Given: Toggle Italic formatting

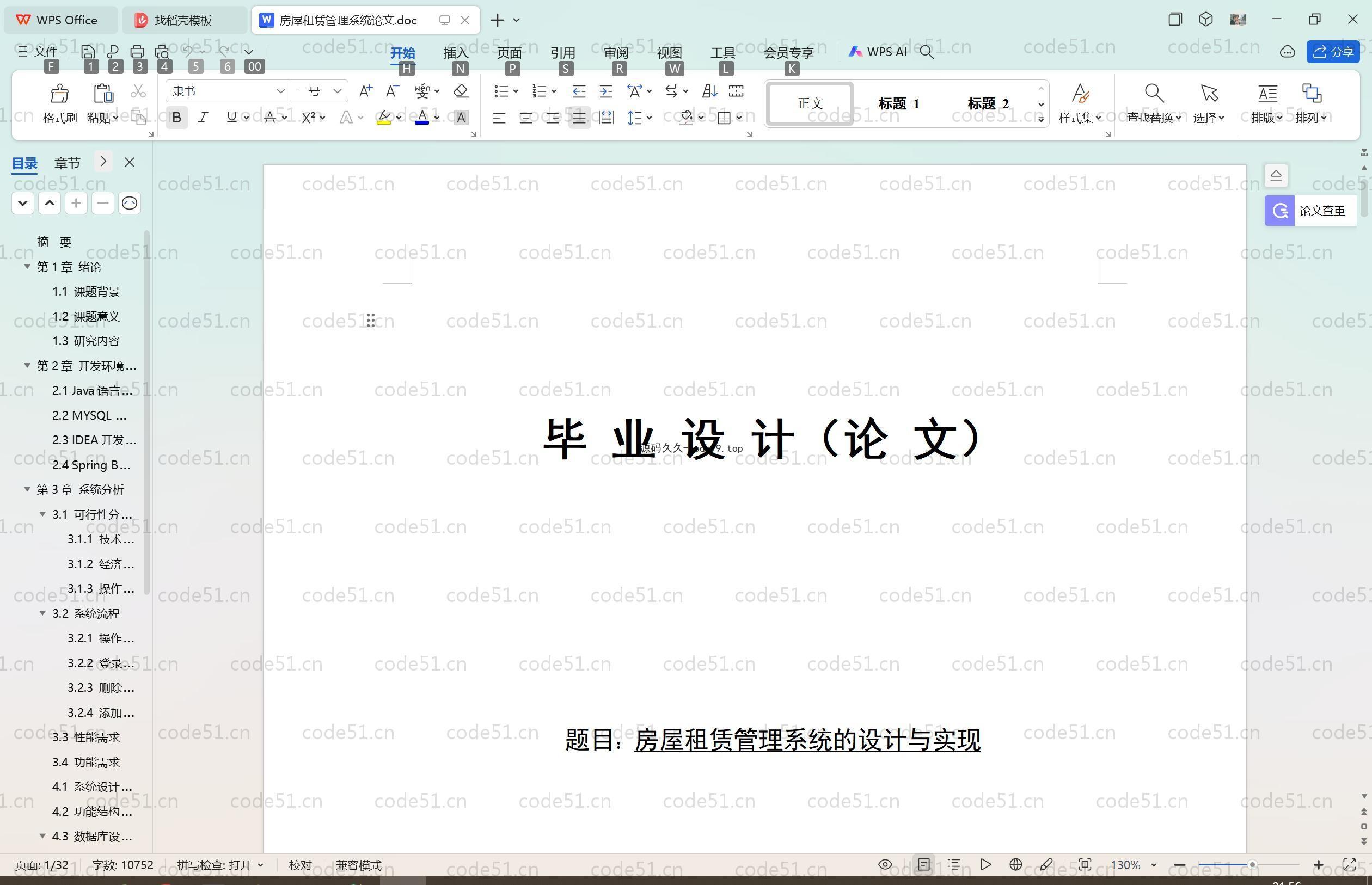Looking at the screenshot, I should click(x=203, y=118).
